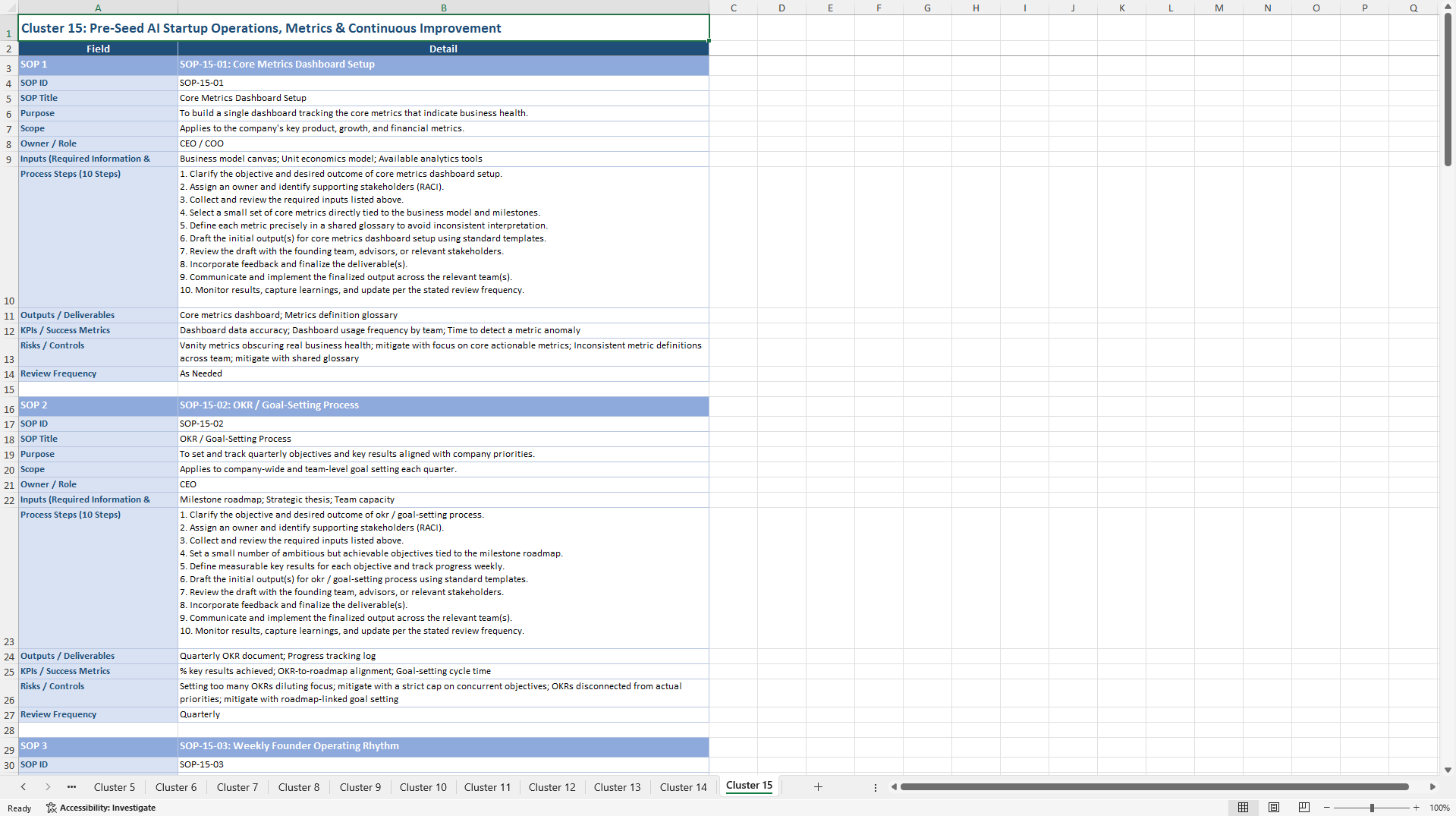This screenshot has width=1456, height=816.
Task: Click the 'SOP-15-03' ID cell
Action: point(444,764)
